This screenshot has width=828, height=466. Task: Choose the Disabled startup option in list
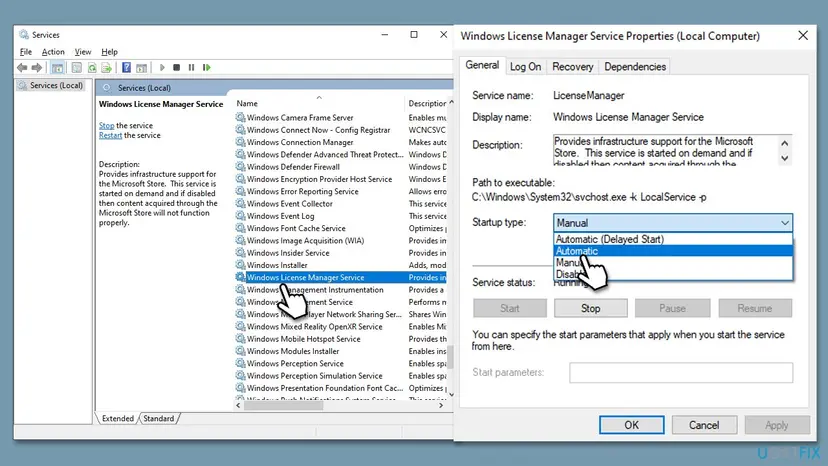[673, 274]
